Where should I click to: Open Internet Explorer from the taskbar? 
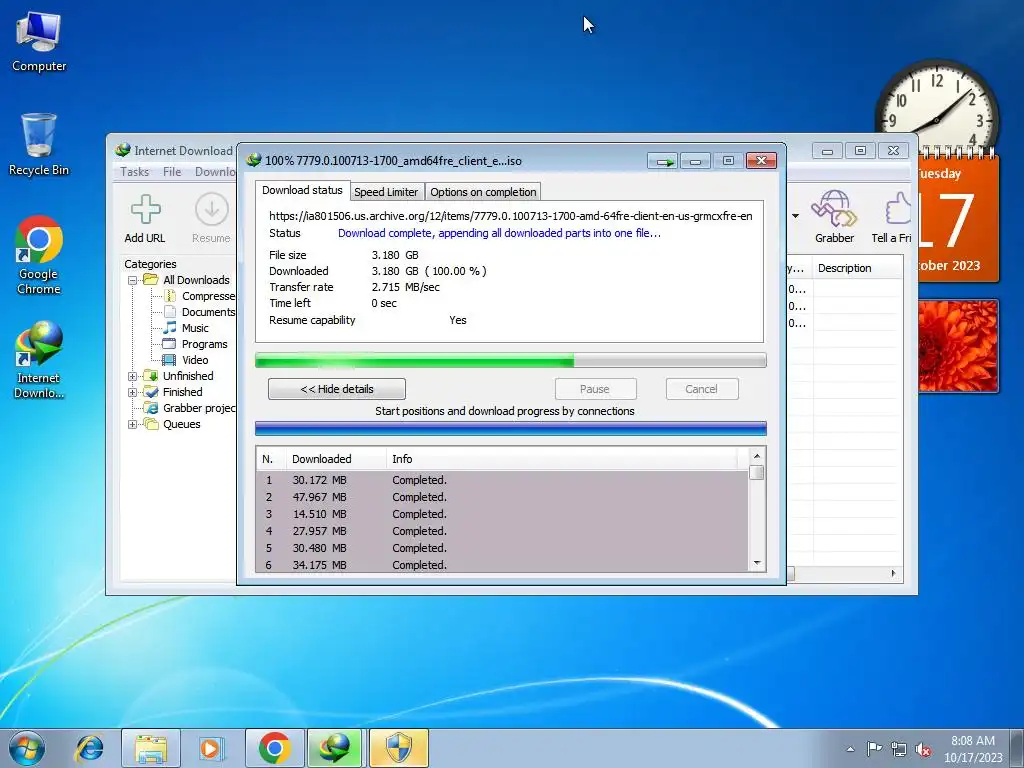click(x=89, y=748)
